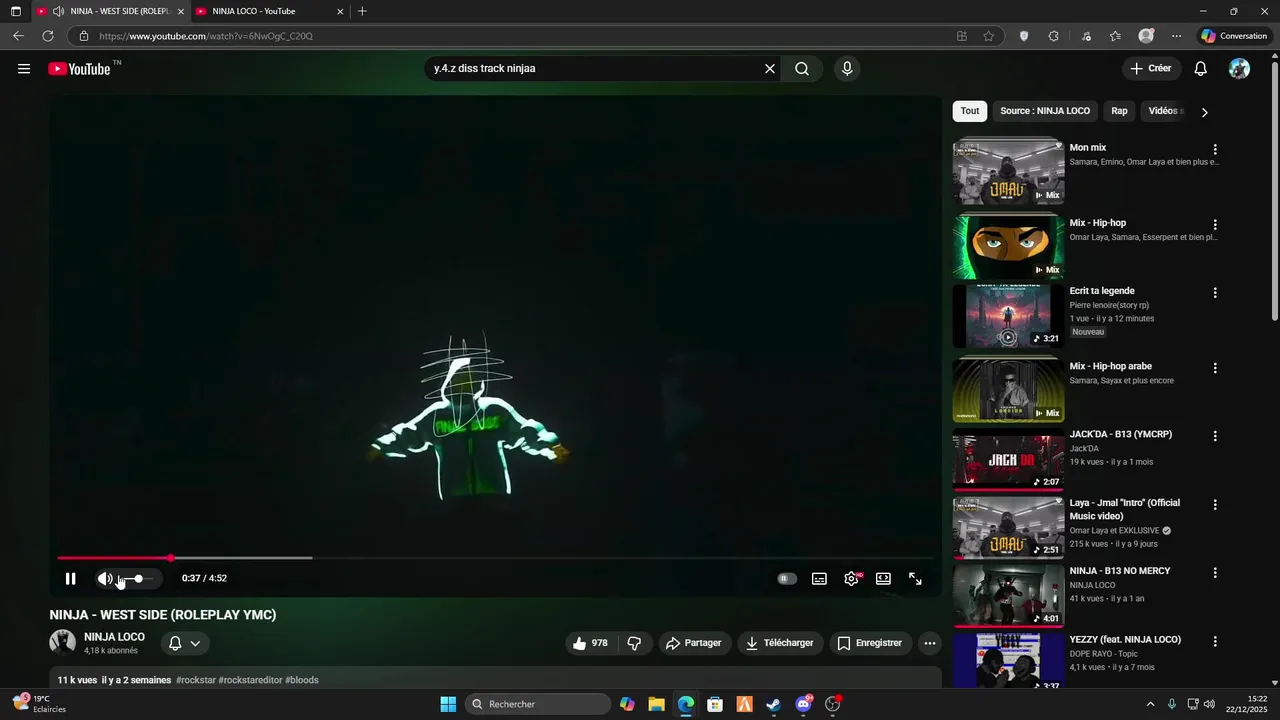The image size is (1280, 720).
Task: Select Source : NINJA LOCO chip
Action: pyautogui.click(x=1045, y=111)
